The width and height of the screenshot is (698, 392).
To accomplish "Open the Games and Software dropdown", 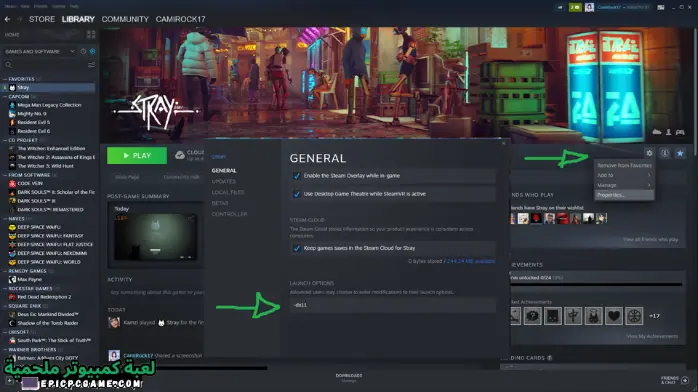I will (40, 52).
